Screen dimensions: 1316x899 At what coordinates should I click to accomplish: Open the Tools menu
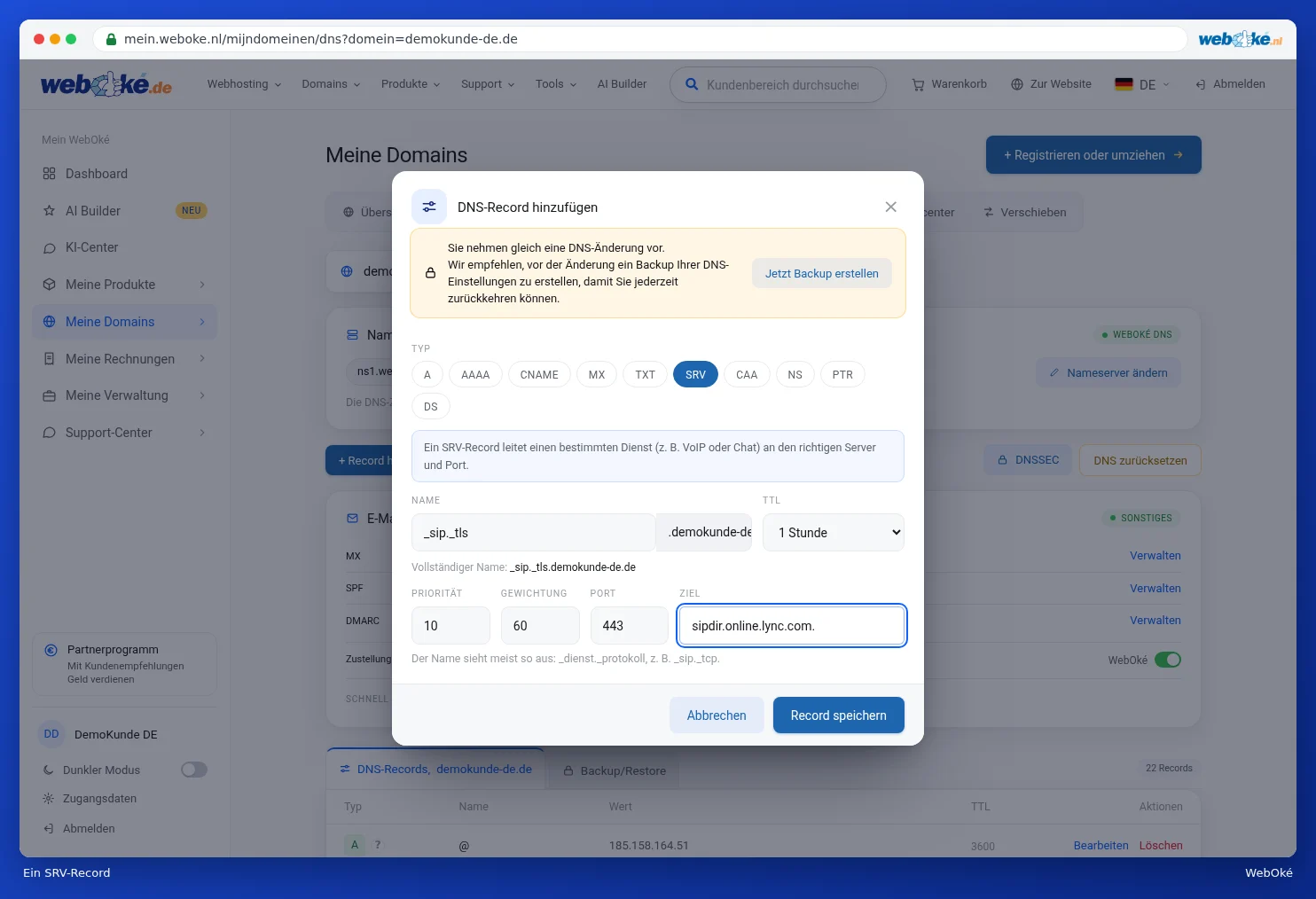[x=556, y=84]
